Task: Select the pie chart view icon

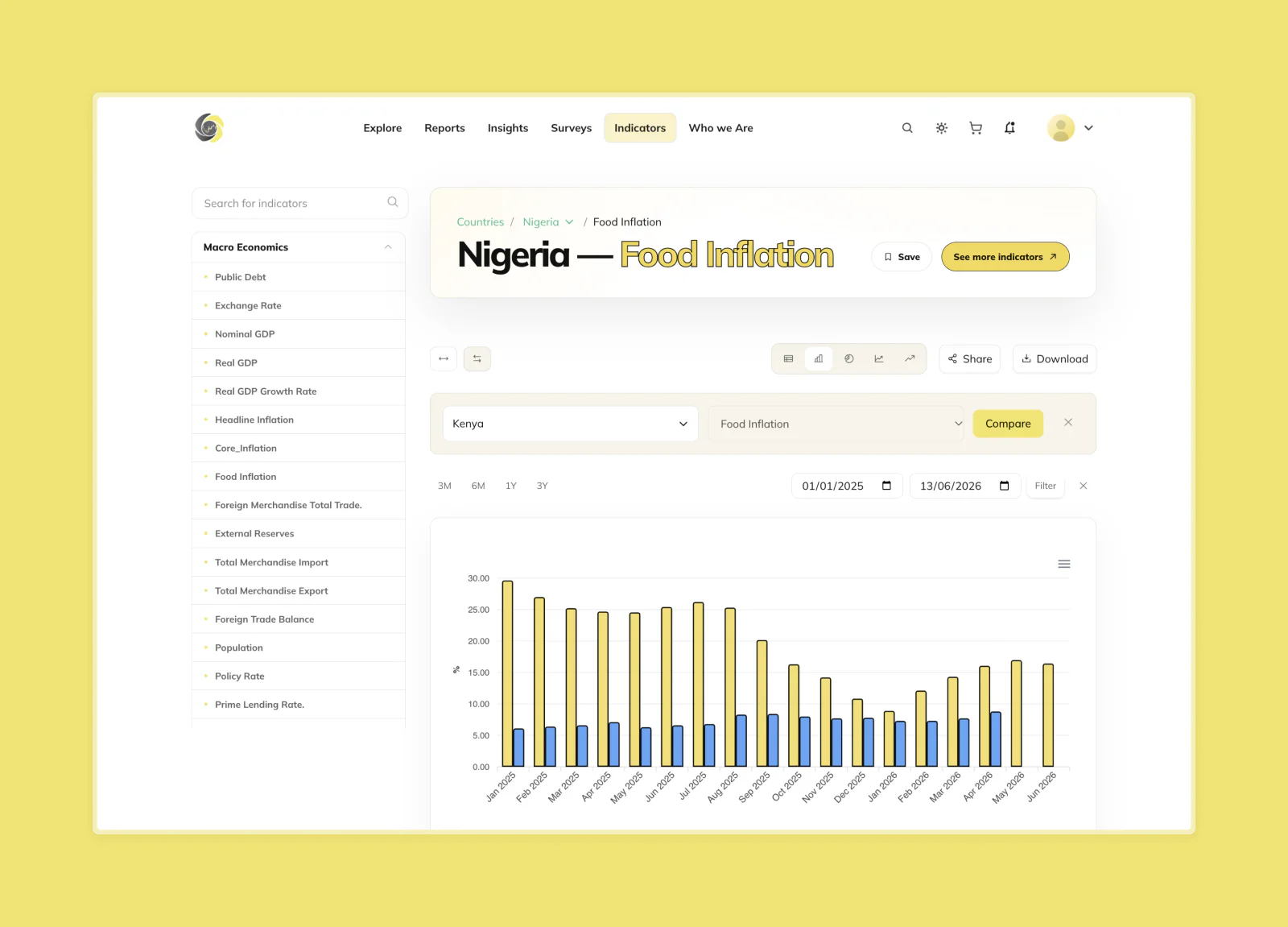Action: (848, 359)
